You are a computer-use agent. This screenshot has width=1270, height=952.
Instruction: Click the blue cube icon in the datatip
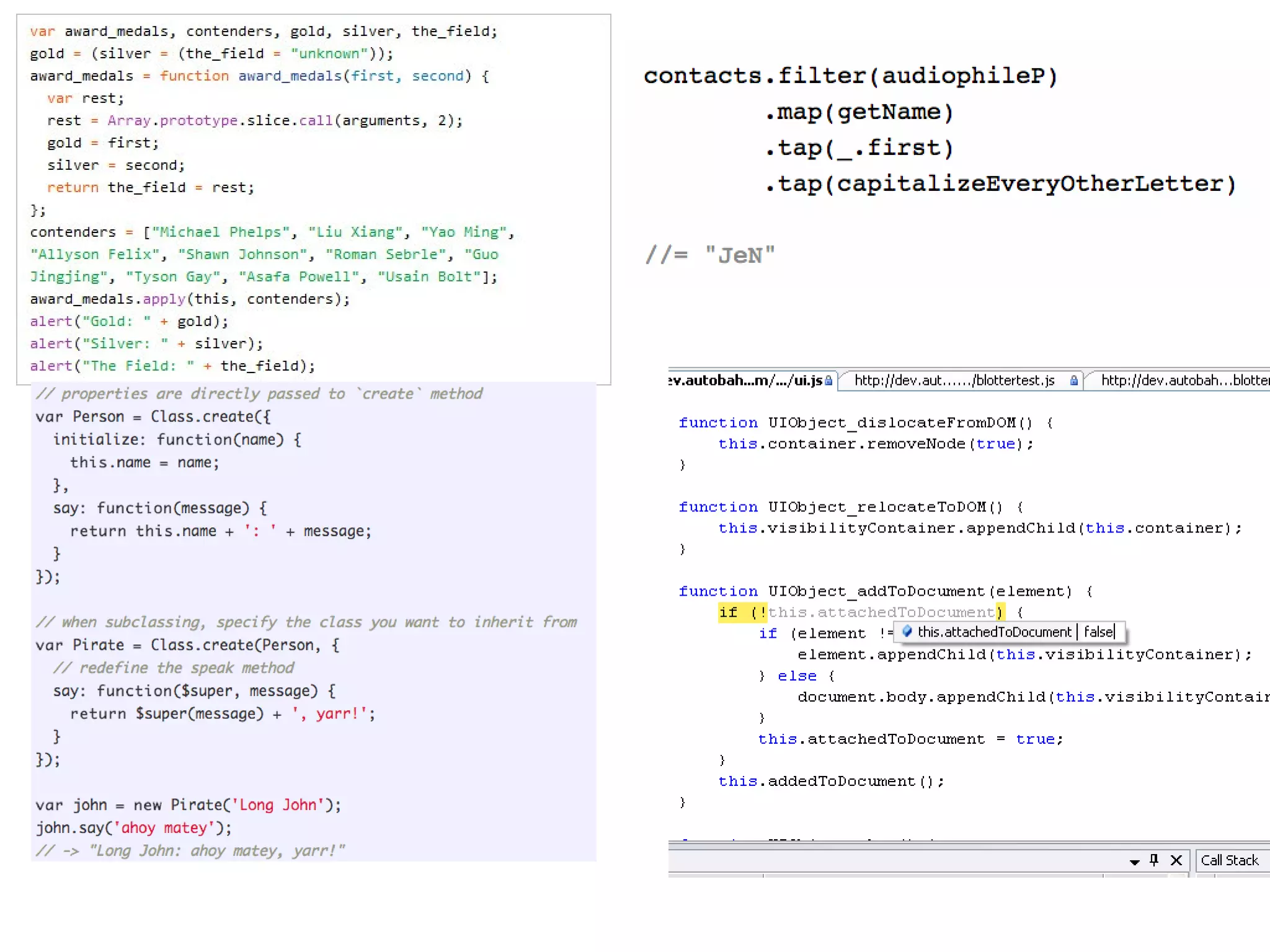(x=907, y=632)
